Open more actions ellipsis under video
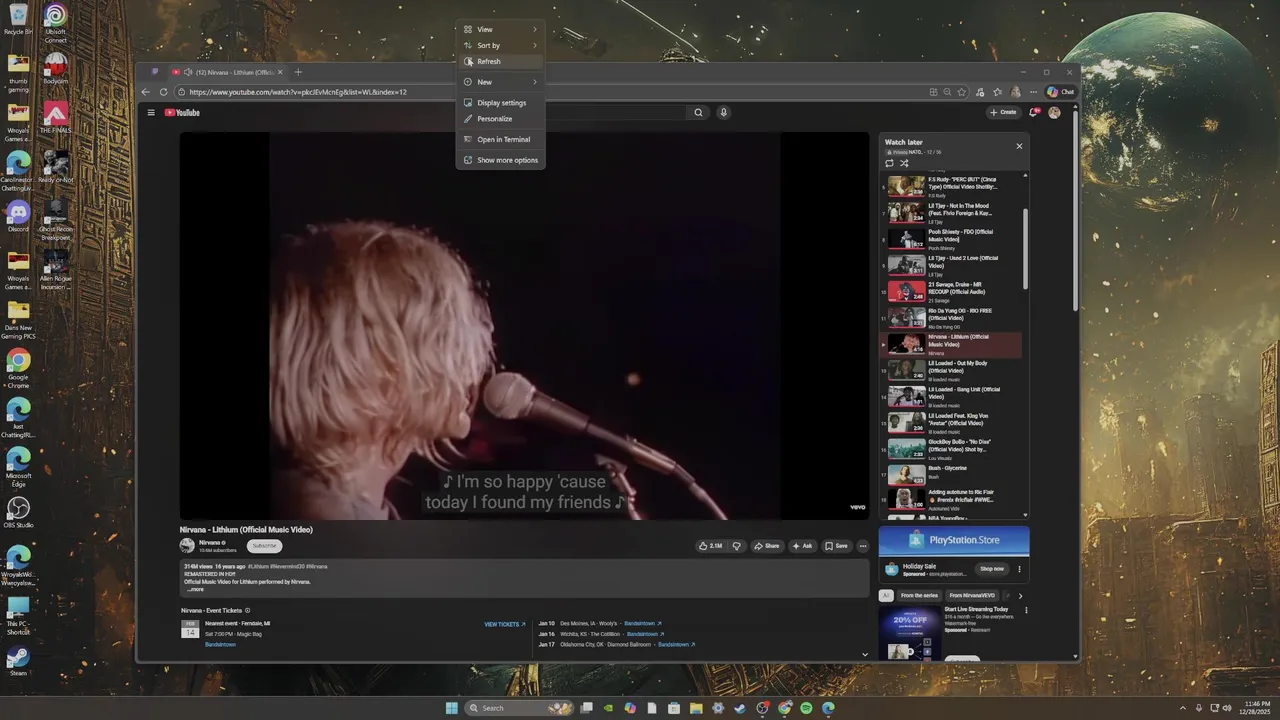Screen dimensions: 1280x720 pos(863,546)
